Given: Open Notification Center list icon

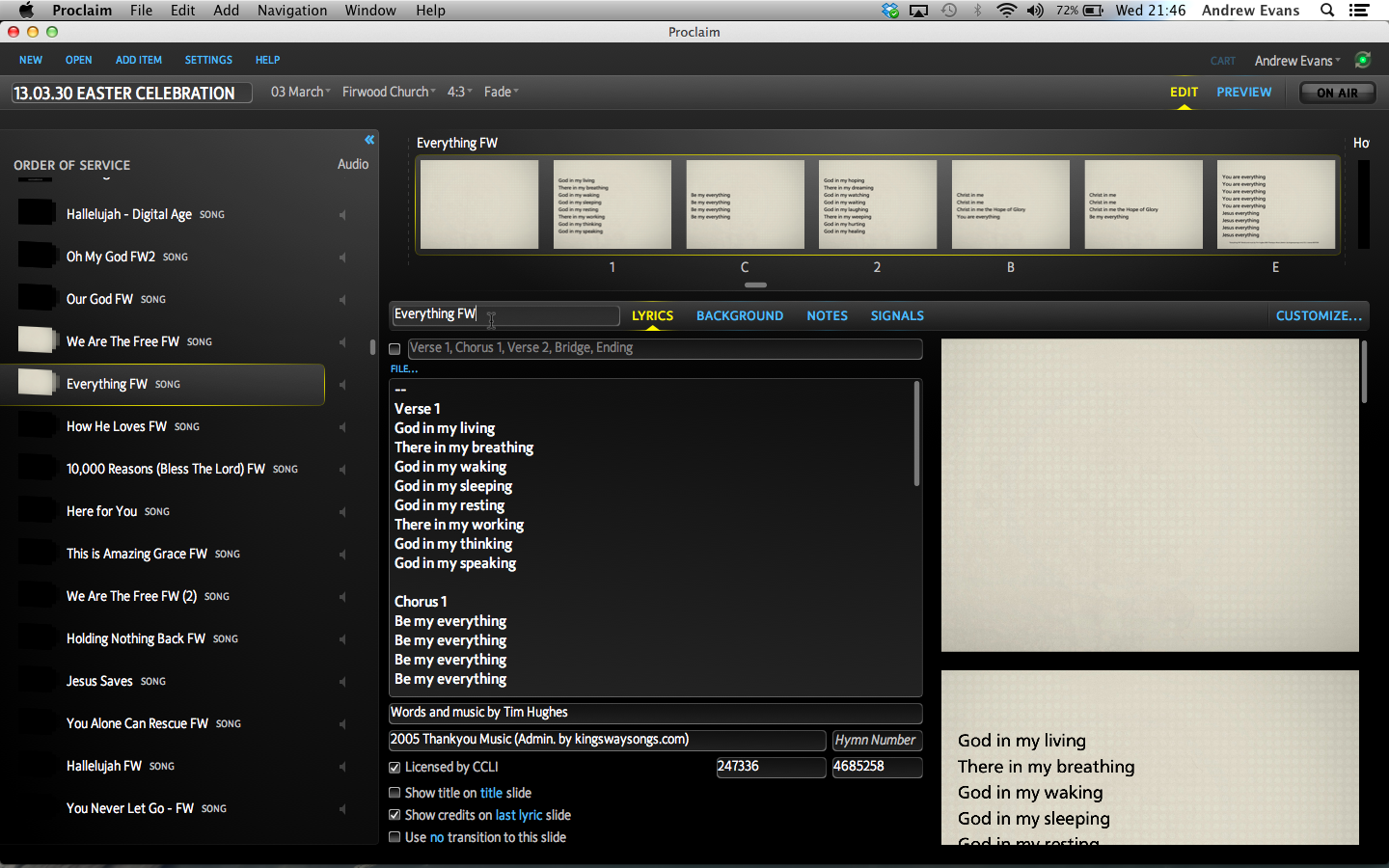Looking at the screenshot, I should coord(1359,11).
